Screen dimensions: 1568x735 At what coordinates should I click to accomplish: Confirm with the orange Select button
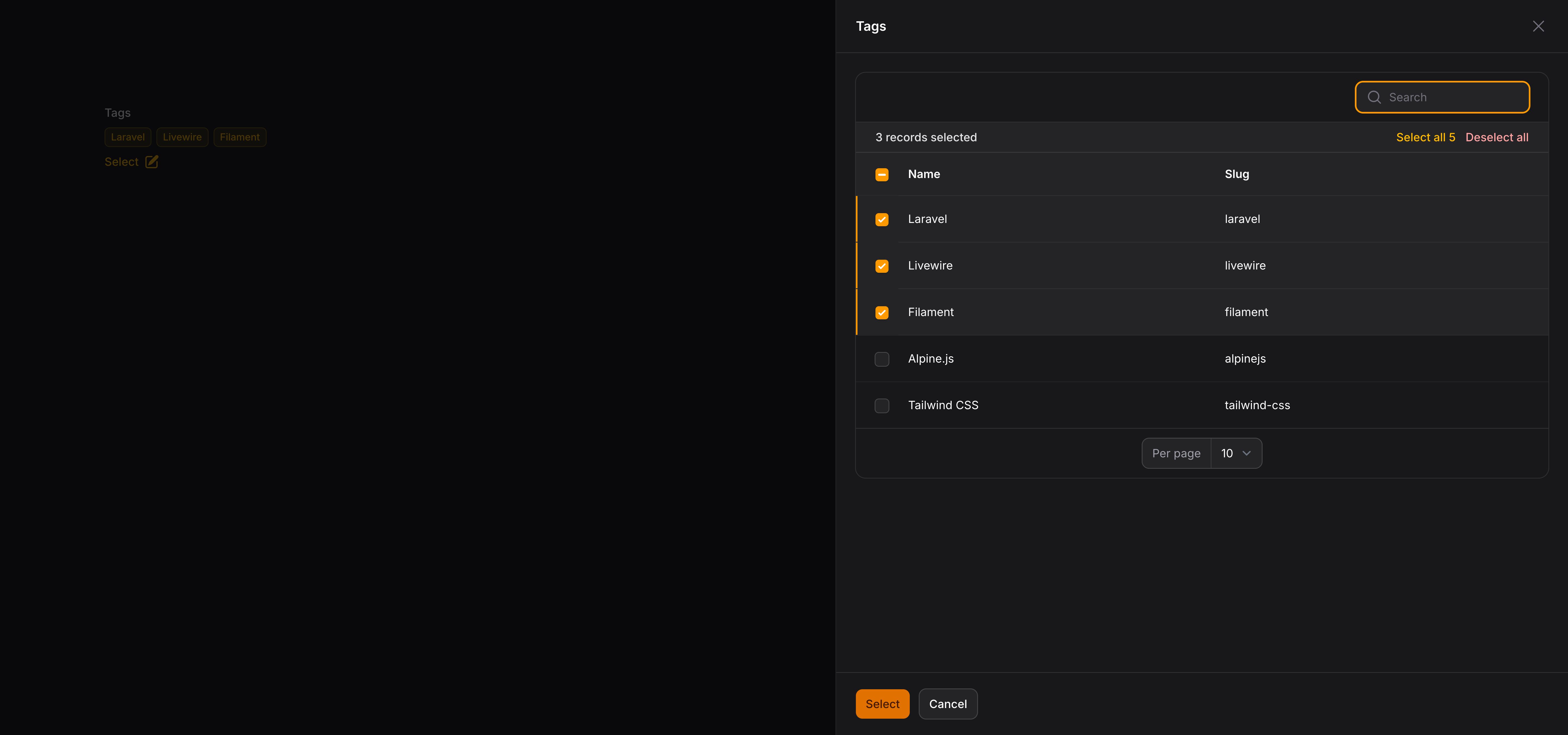tap(882, 704)
